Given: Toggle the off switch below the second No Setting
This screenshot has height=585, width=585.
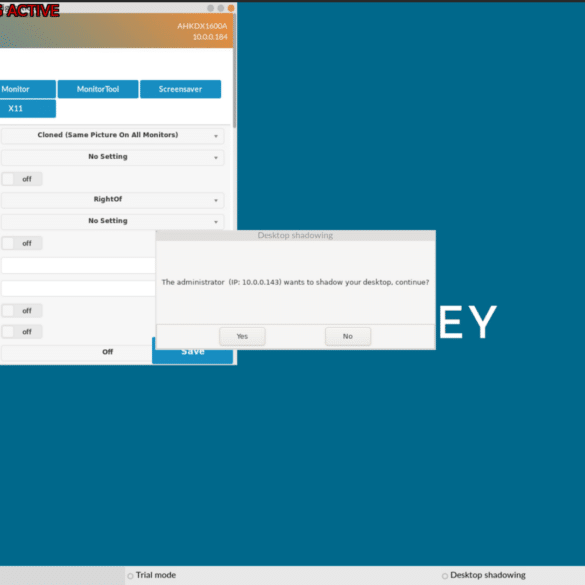Looking at the screenshot, I should pos(22,243).
